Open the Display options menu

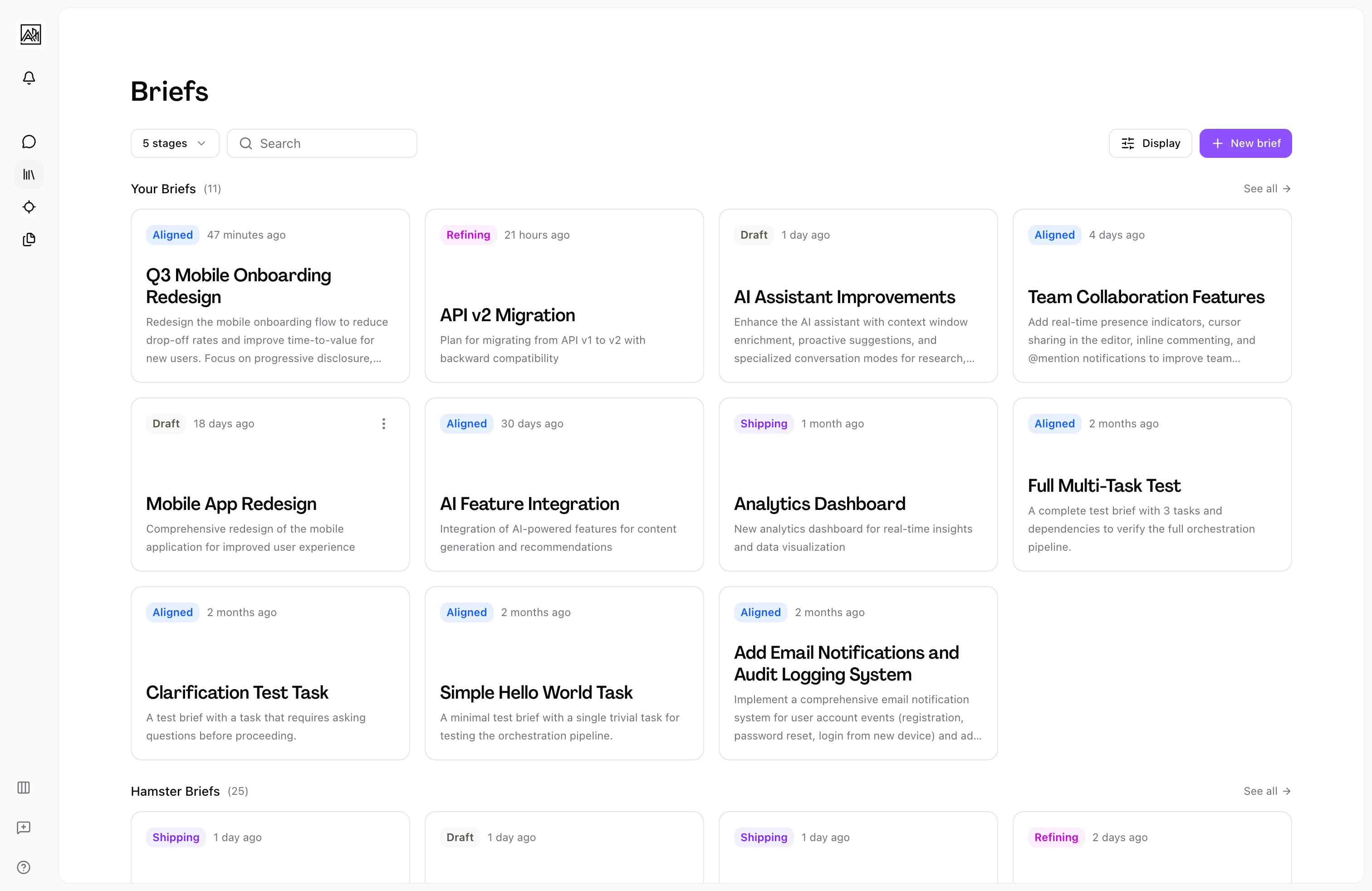point(1150,143)
